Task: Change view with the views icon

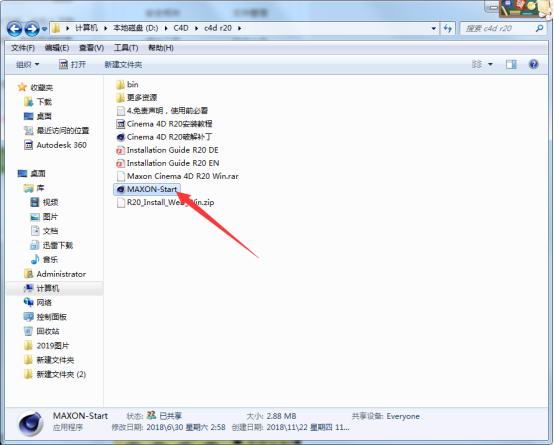Action: tap(477, 64)
